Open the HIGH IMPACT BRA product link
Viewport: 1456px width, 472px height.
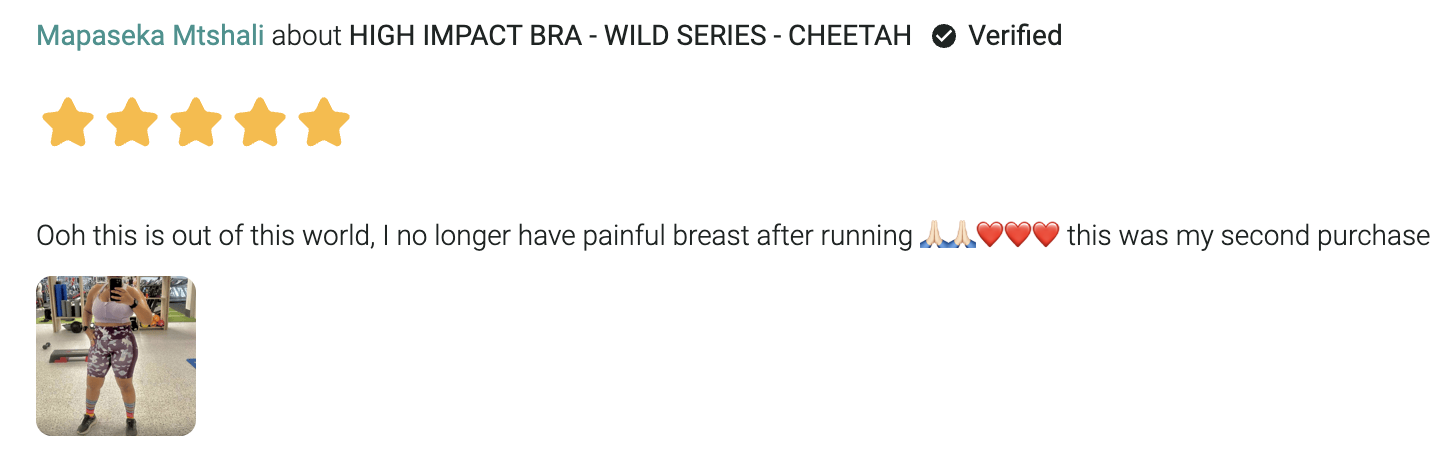tap(630, 36)
